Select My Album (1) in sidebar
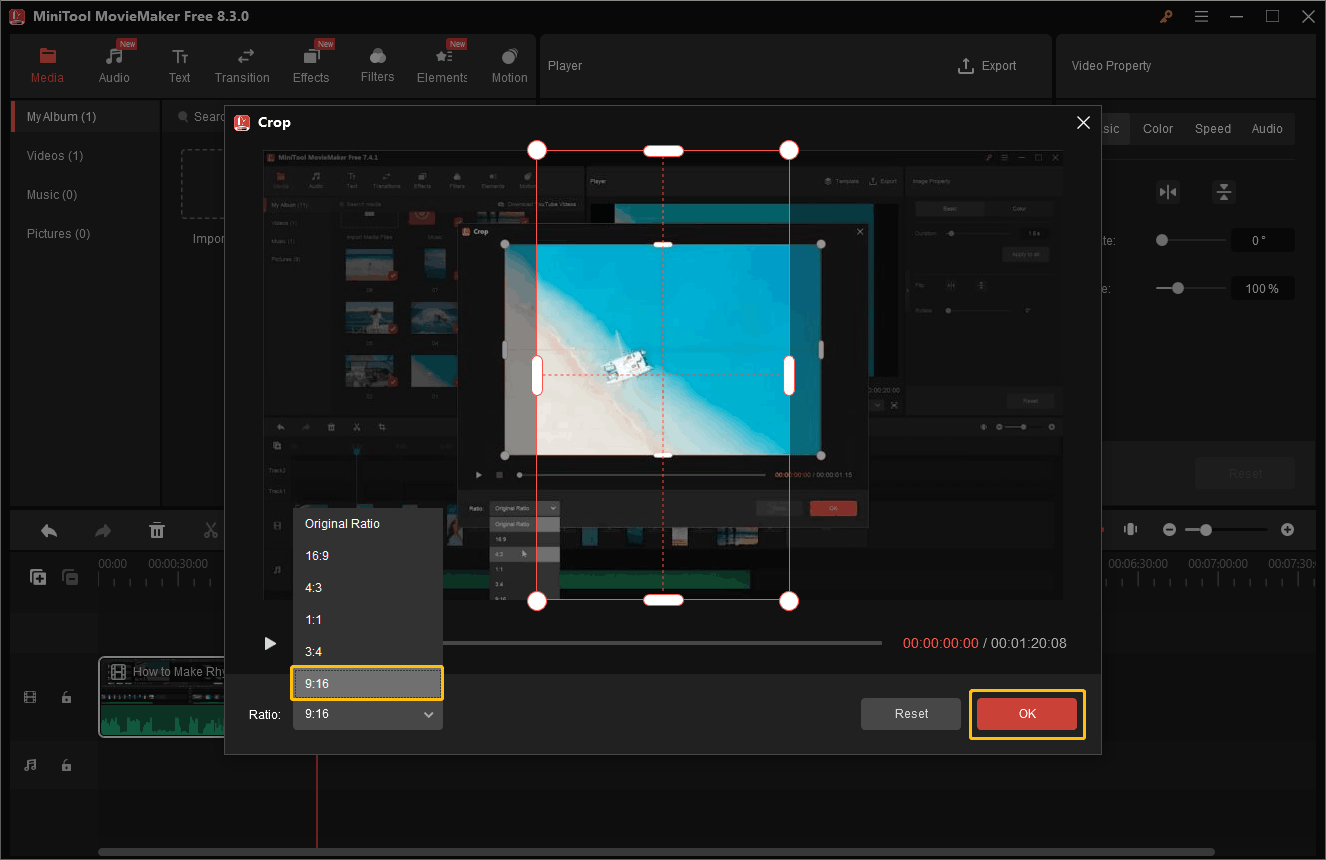The width and height of the screenshot is (1326, 860). coord(85,117)
